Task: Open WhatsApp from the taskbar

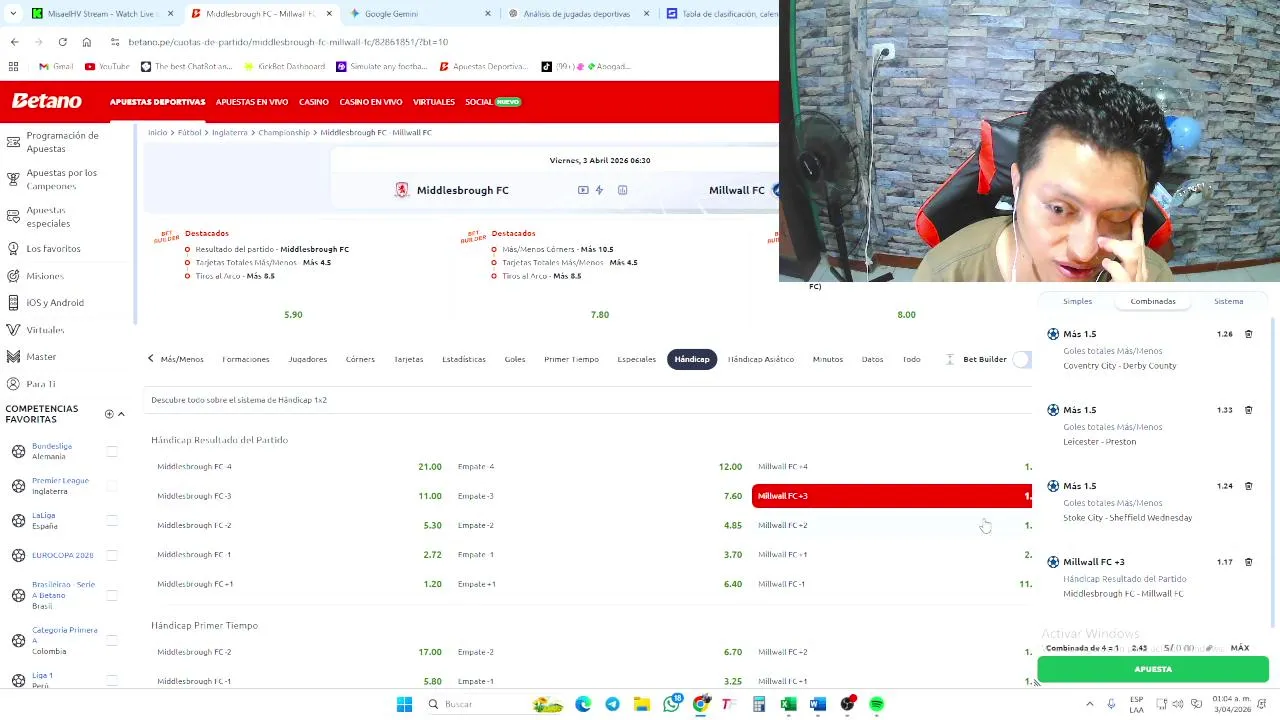Action: (671, 704)
